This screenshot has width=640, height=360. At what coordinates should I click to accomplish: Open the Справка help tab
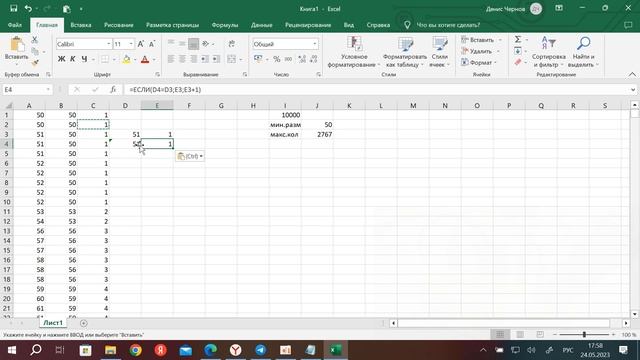pos(378,25)
